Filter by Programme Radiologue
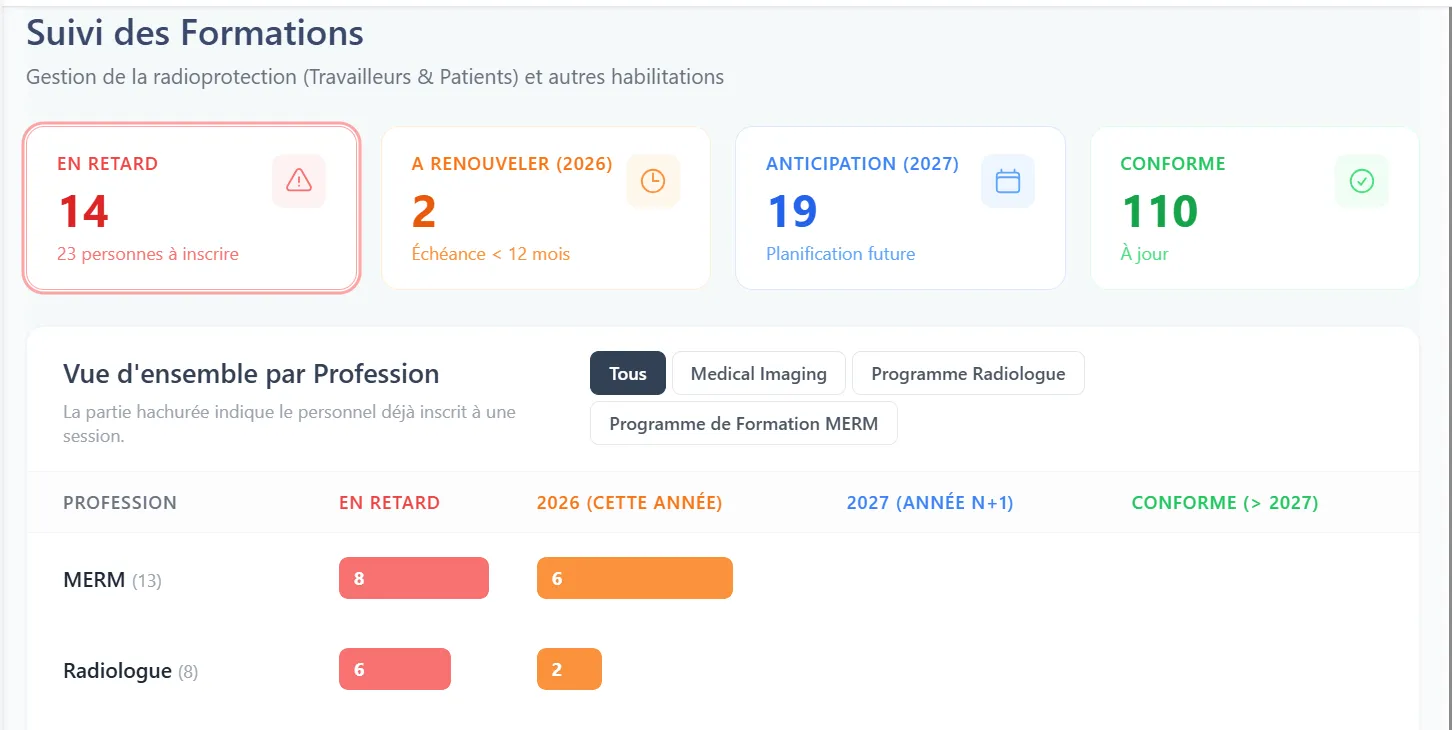This screenshot has height=730, width=1452. point(968,373)
